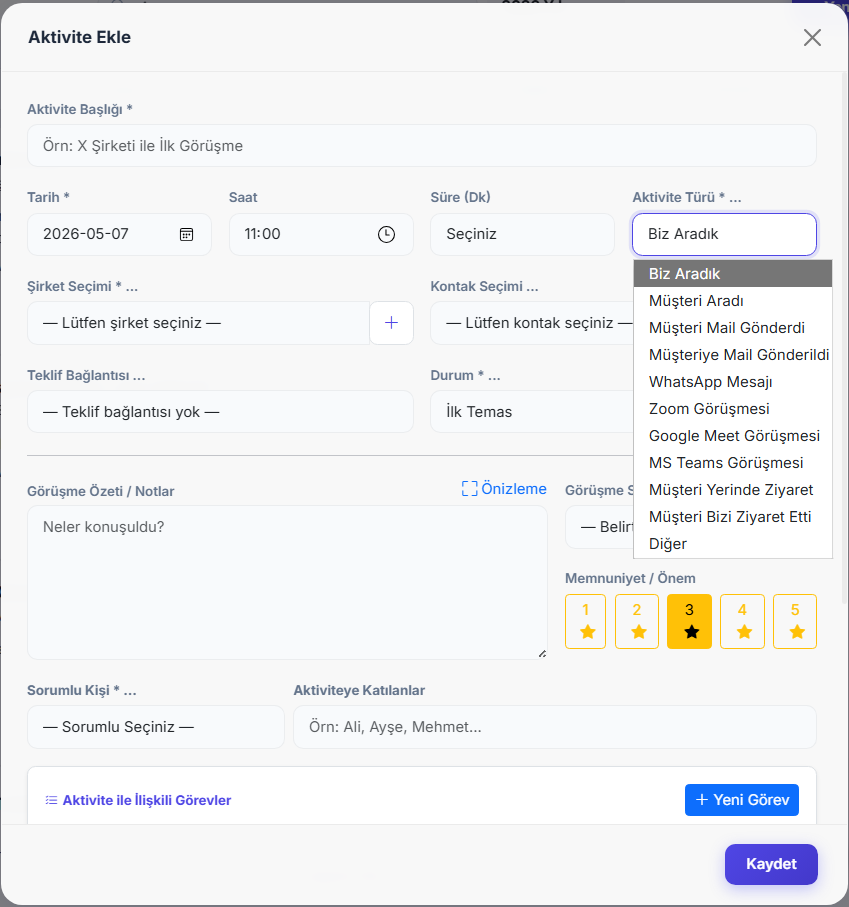Screen dimensions: 849x907
Task: Focus the Aktiviteye Katılanlar input
Action: [x=555, y=727]
